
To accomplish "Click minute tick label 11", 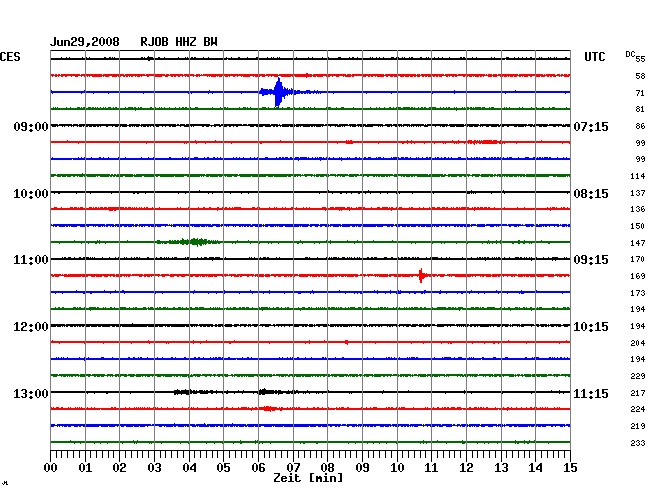I will (431, 467).
